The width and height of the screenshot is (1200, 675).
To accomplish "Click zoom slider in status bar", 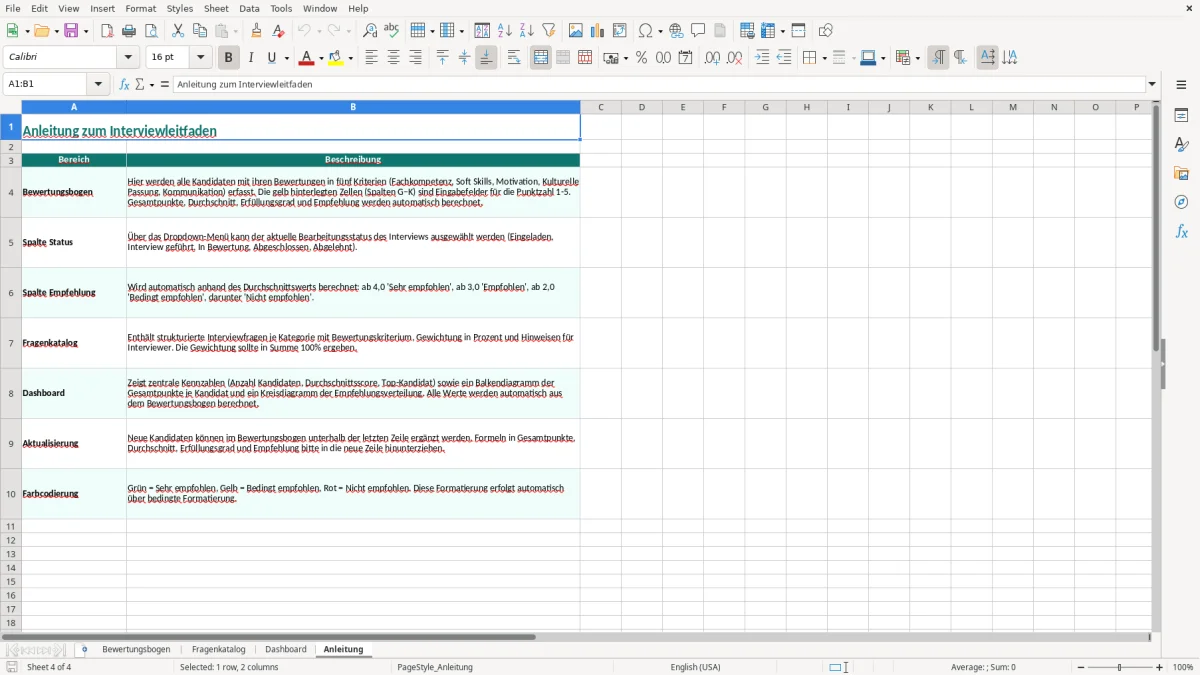I will pos(1120,667).
